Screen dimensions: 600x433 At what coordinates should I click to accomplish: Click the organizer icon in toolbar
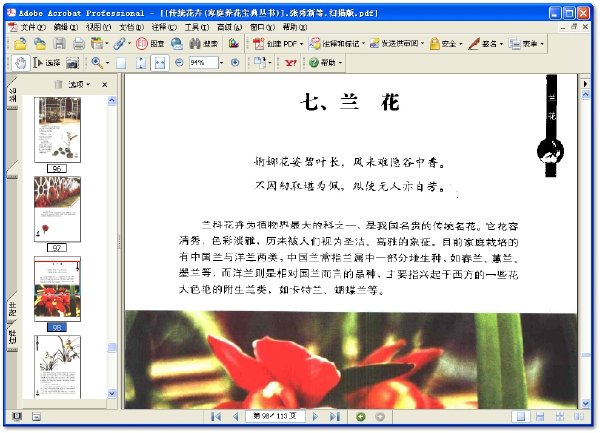coord(97,44)
